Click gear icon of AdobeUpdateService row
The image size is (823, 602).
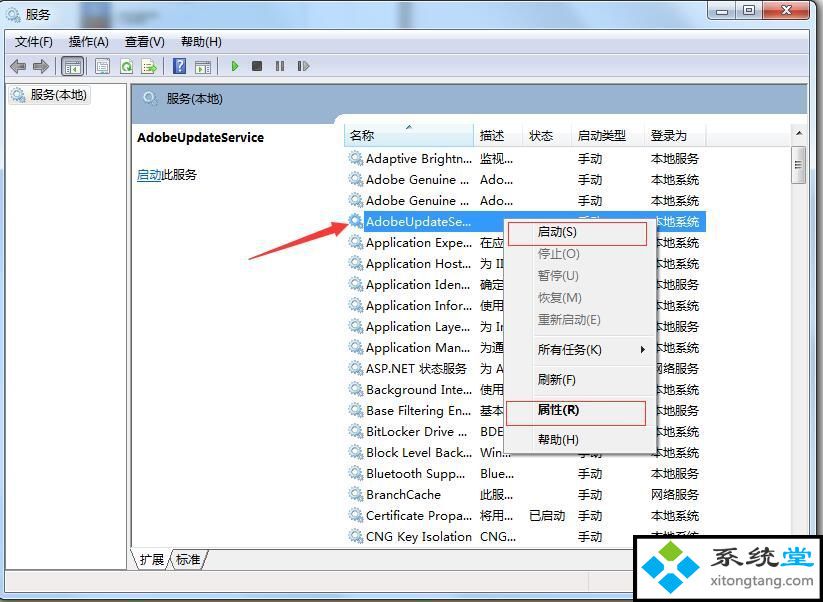[356, 221]
